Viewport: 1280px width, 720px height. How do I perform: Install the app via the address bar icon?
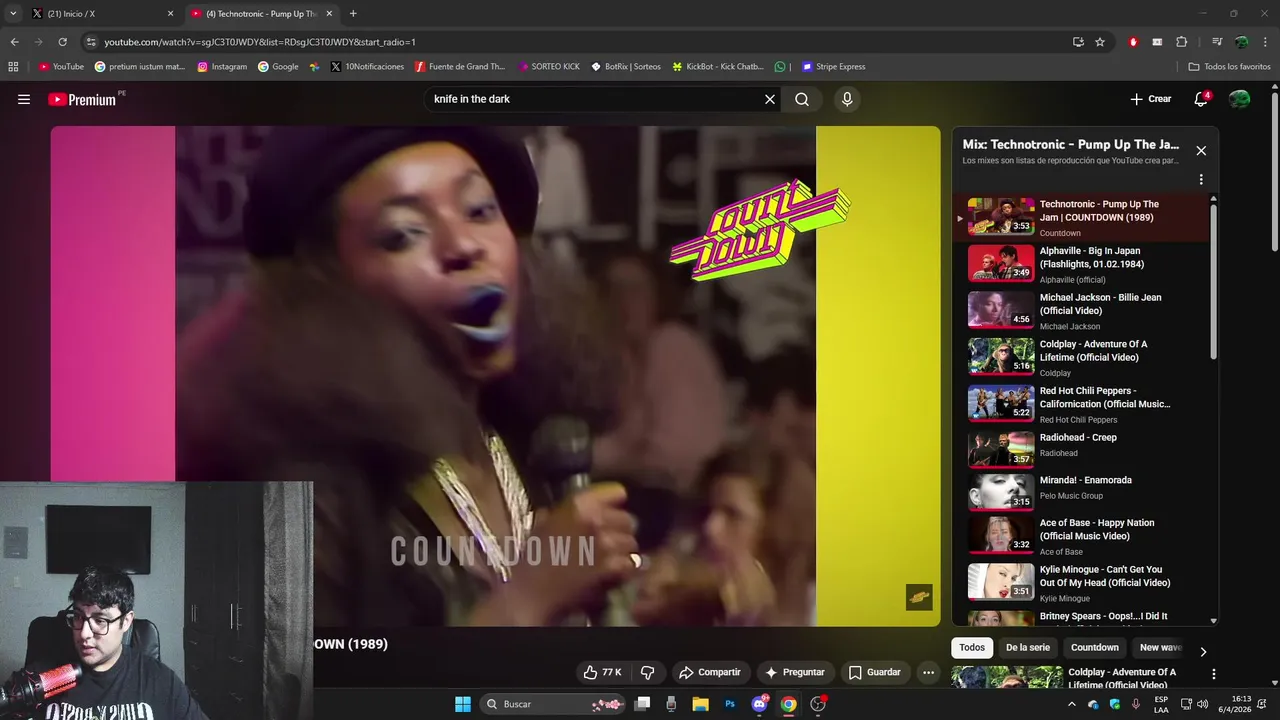pyautogui.click(x=1078, y=42)
